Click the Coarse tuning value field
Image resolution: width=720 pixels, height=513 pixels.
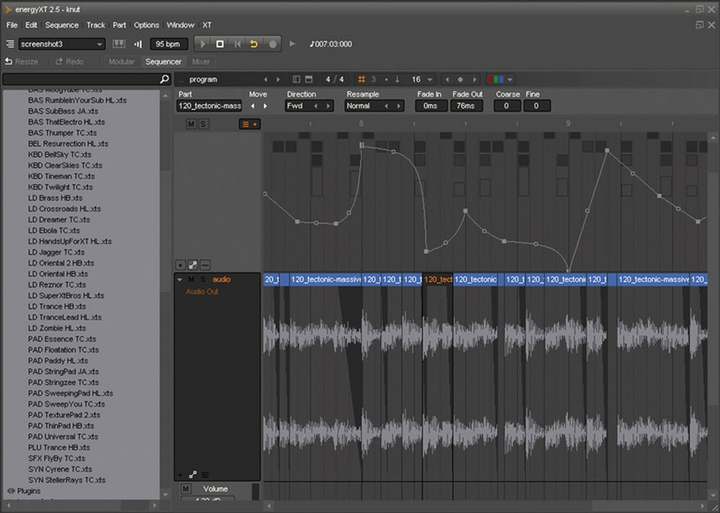point(507,106)
